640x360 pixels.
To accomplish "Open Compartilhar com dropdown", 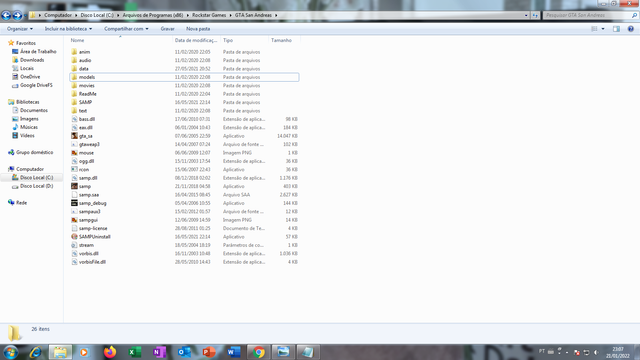I will (126, 29).
